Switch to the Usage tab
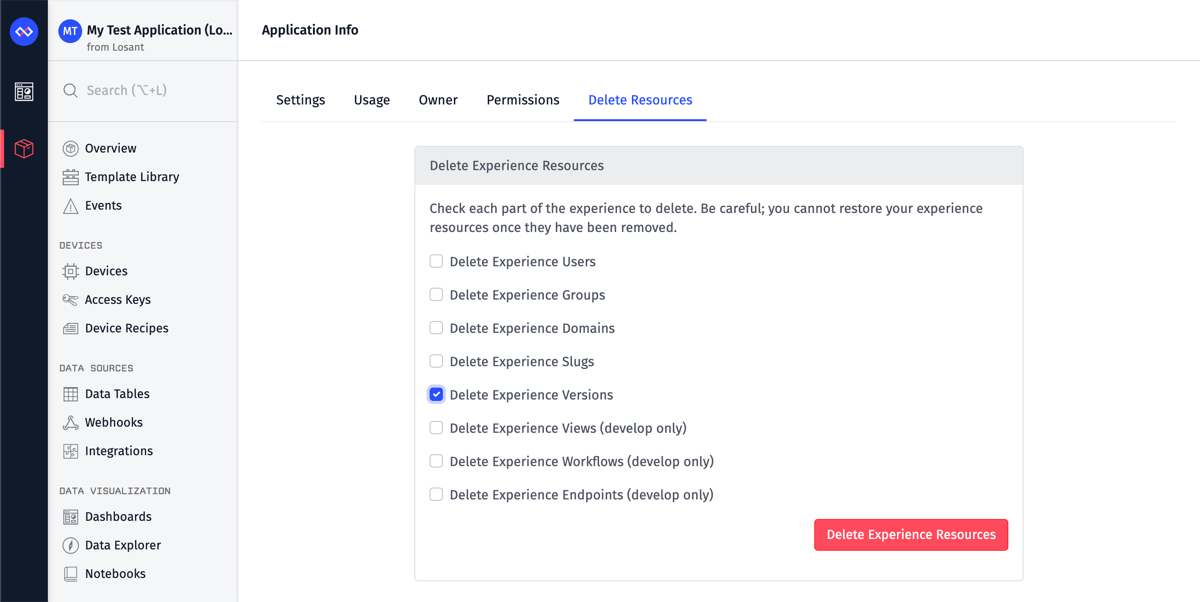1200x602 pixels. [x=372, y=100]
